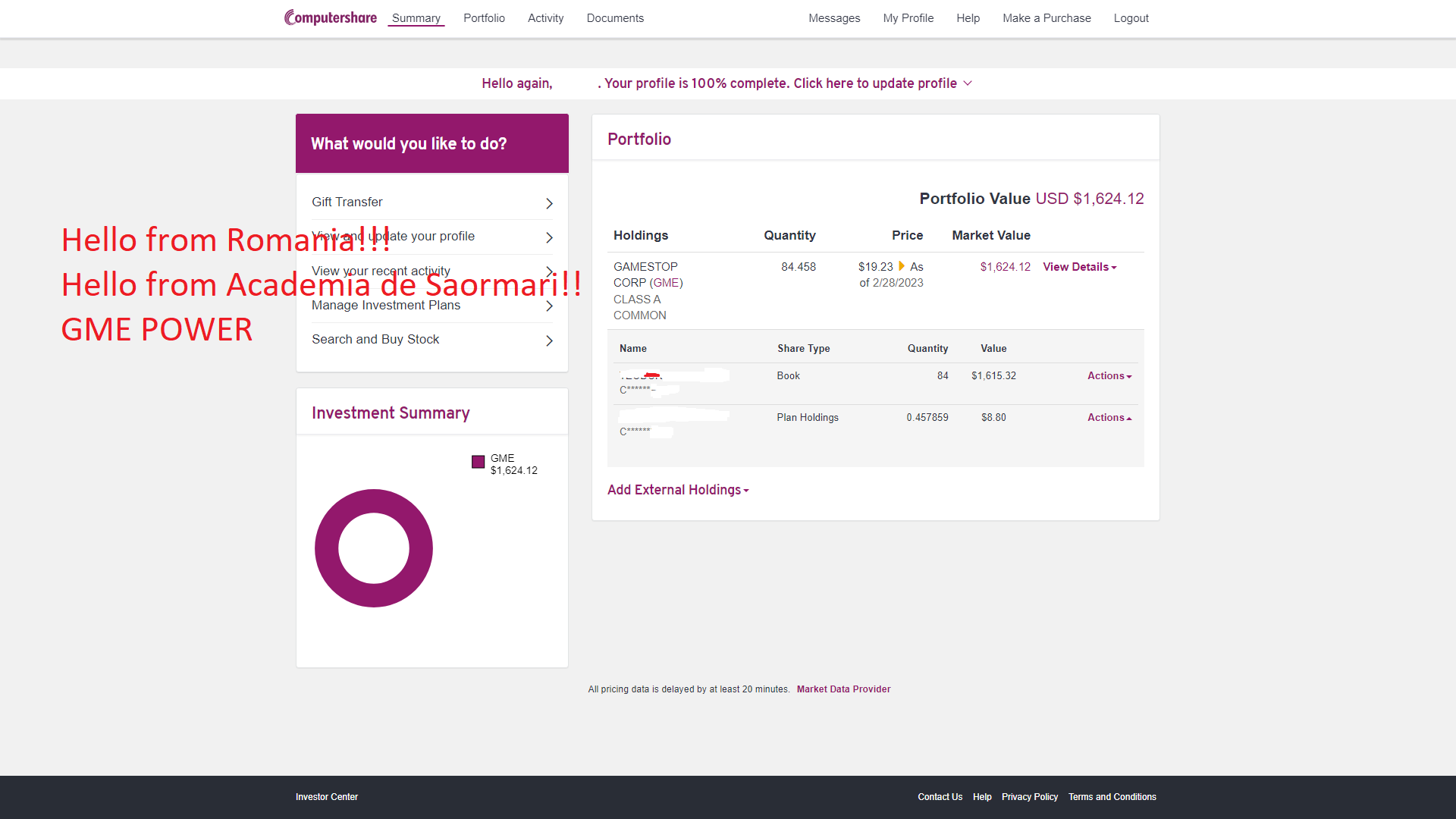Open the Activity tab

[x=545, y=18]
